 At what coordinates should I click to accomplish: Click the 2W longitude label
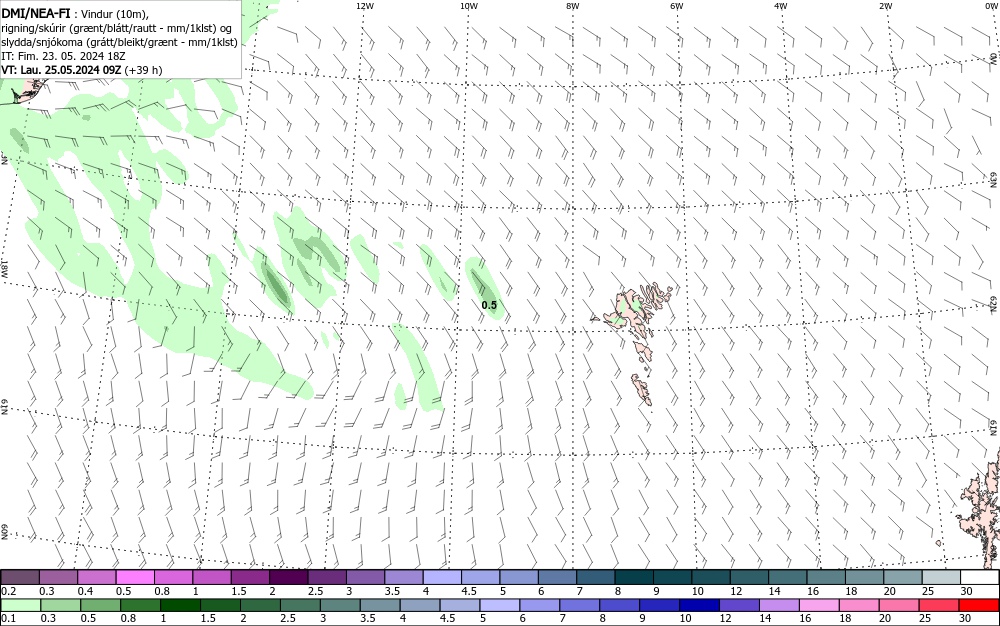pos(885,6)
